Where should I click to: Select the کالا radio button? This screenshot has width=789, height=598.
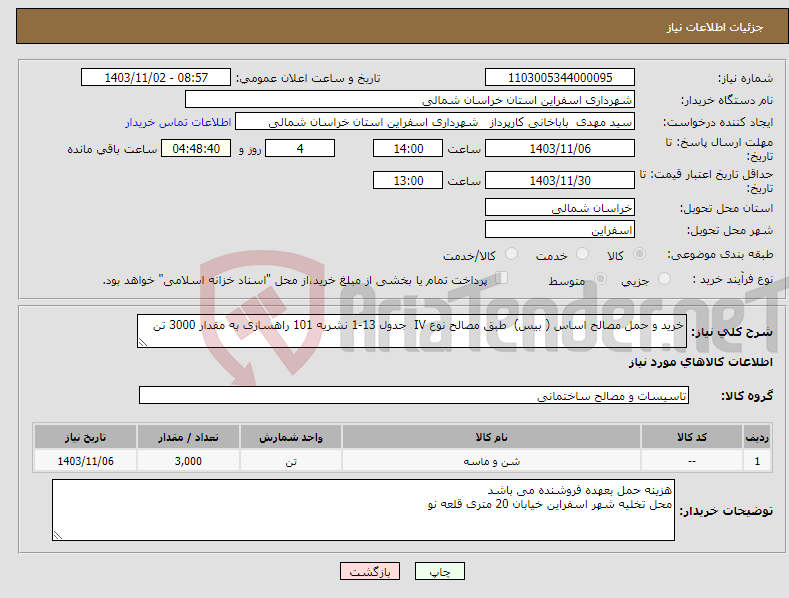pos(639,254)
